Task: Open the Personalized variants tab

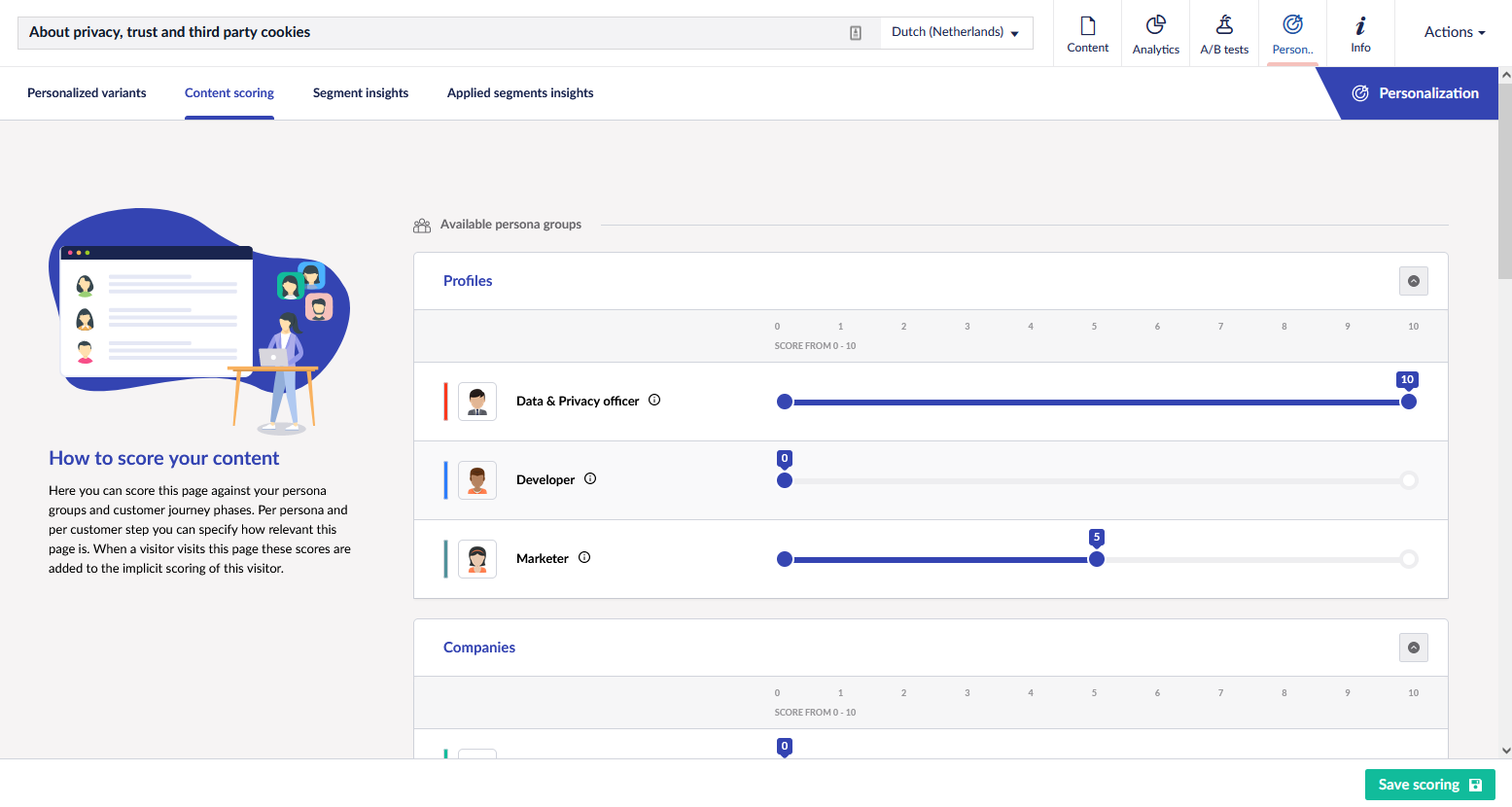Action: (x=87, y=92)
